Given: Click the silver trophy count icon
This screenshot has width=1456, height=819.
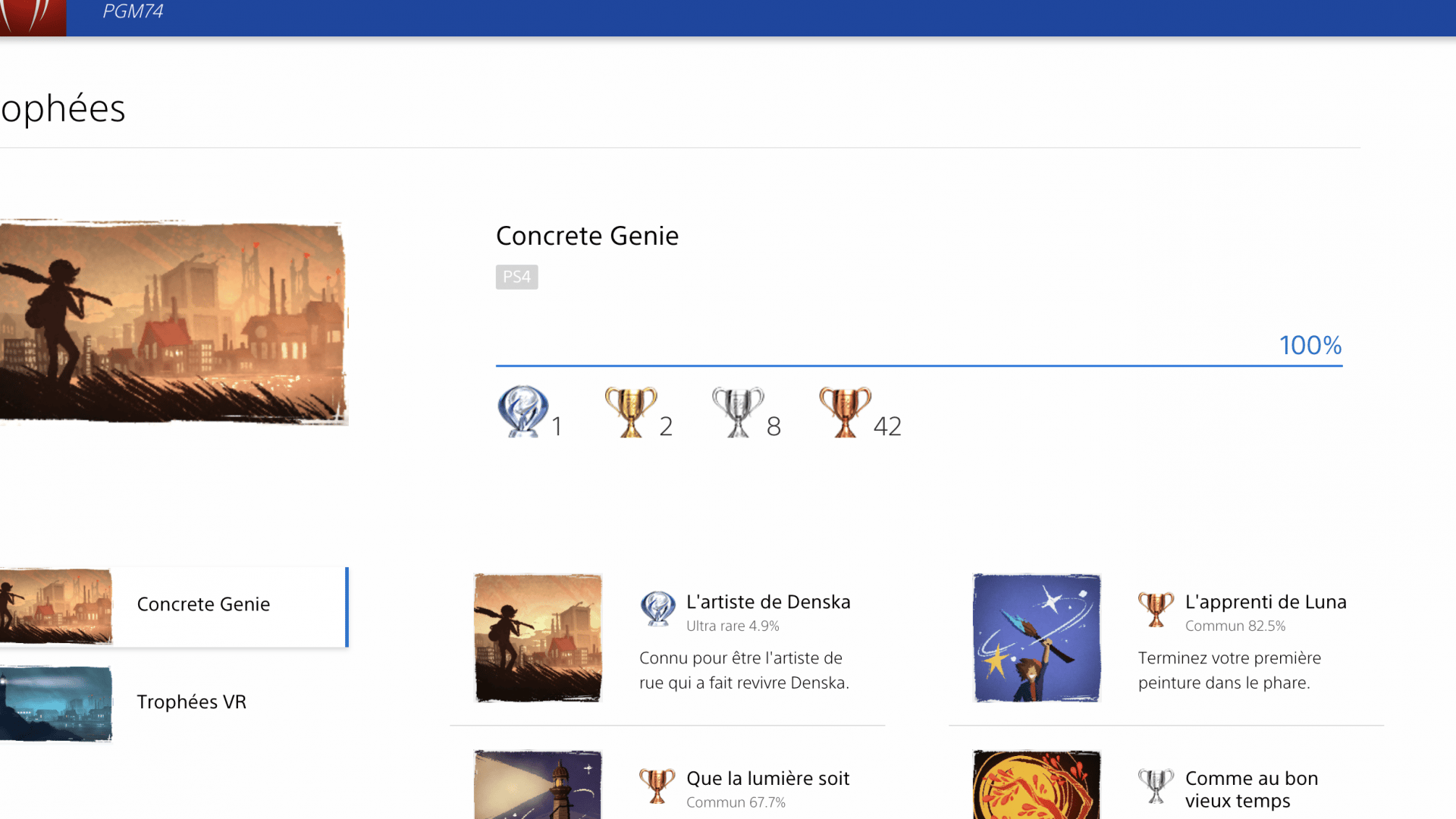Looking at the screenshot, I should pyautogui.click(x=738, y=412).
